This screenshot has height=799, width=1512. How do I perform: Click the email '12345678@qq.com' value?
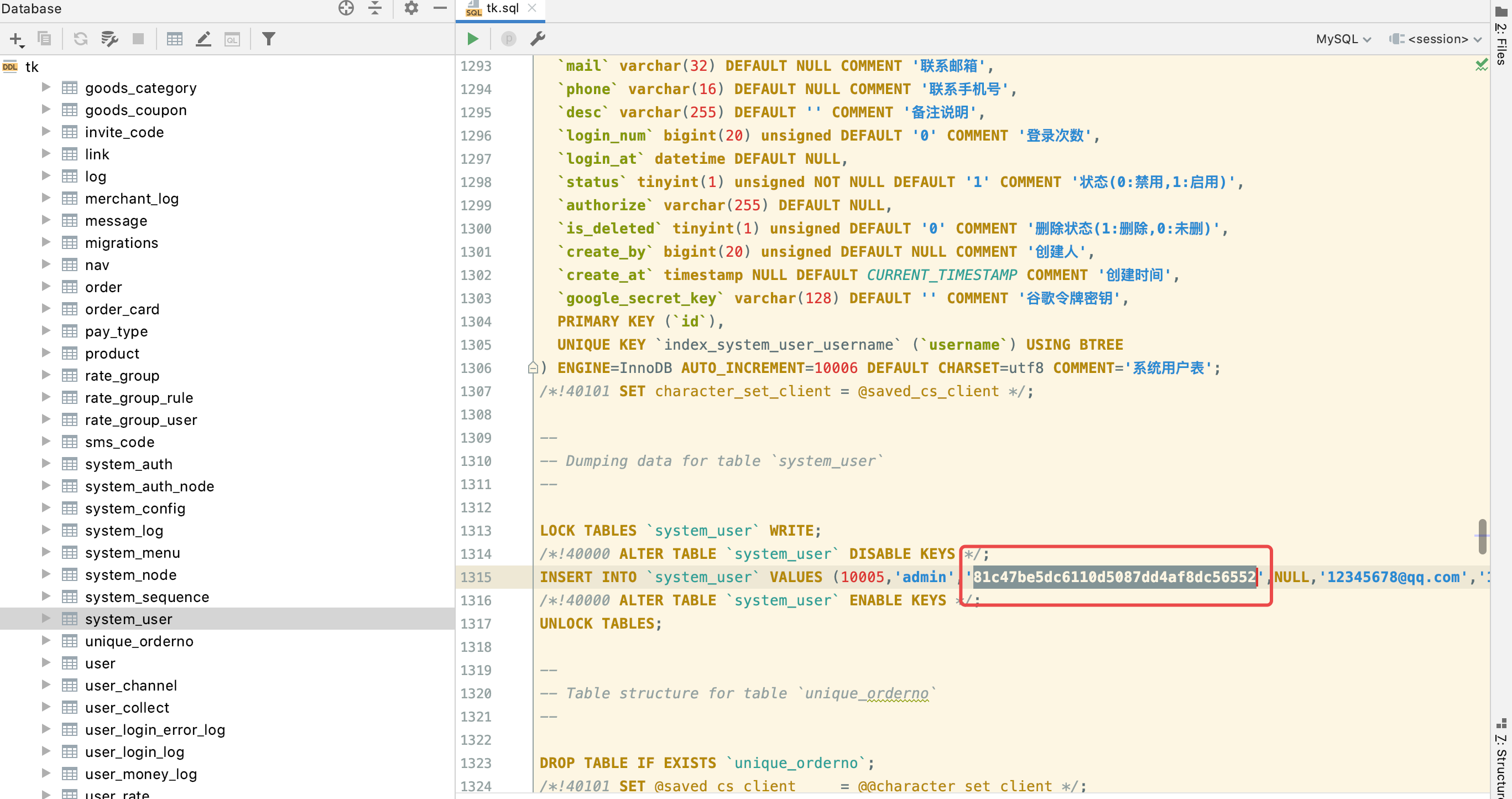tap(1394, 577)
